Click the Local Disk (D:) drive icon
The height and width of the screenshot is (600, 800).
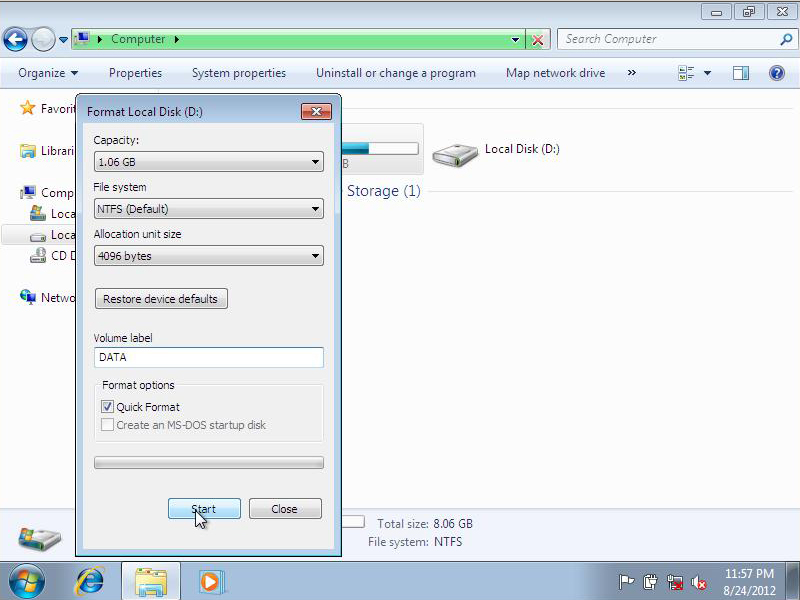pyautogui.click(x=455, y=154)
